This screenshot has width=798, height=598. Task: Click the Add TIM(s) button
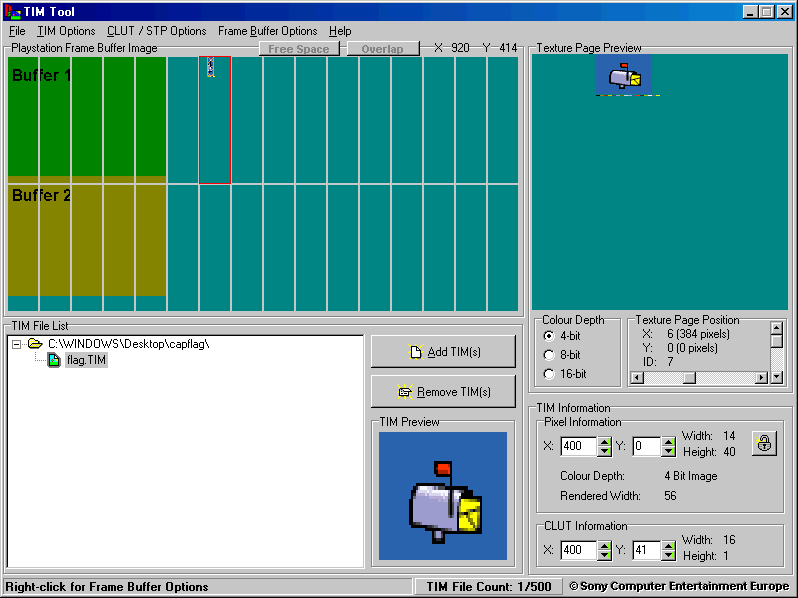pyautogui.click(x=443, y=352)
